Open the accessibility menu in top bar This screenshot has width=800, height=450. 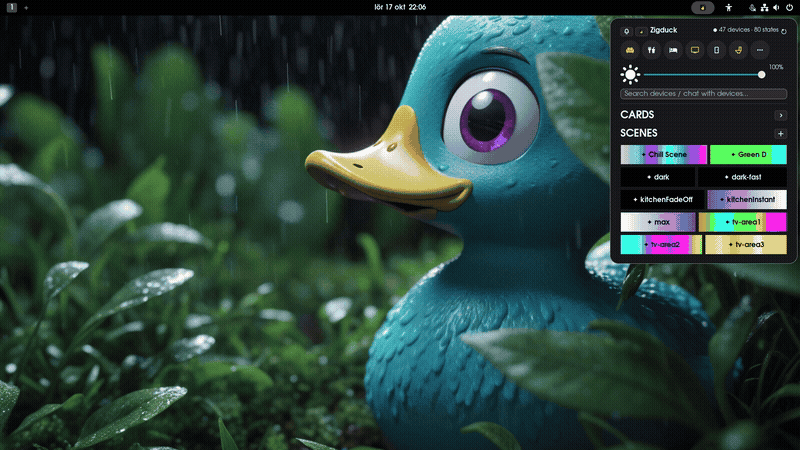(x=729, y=8)
